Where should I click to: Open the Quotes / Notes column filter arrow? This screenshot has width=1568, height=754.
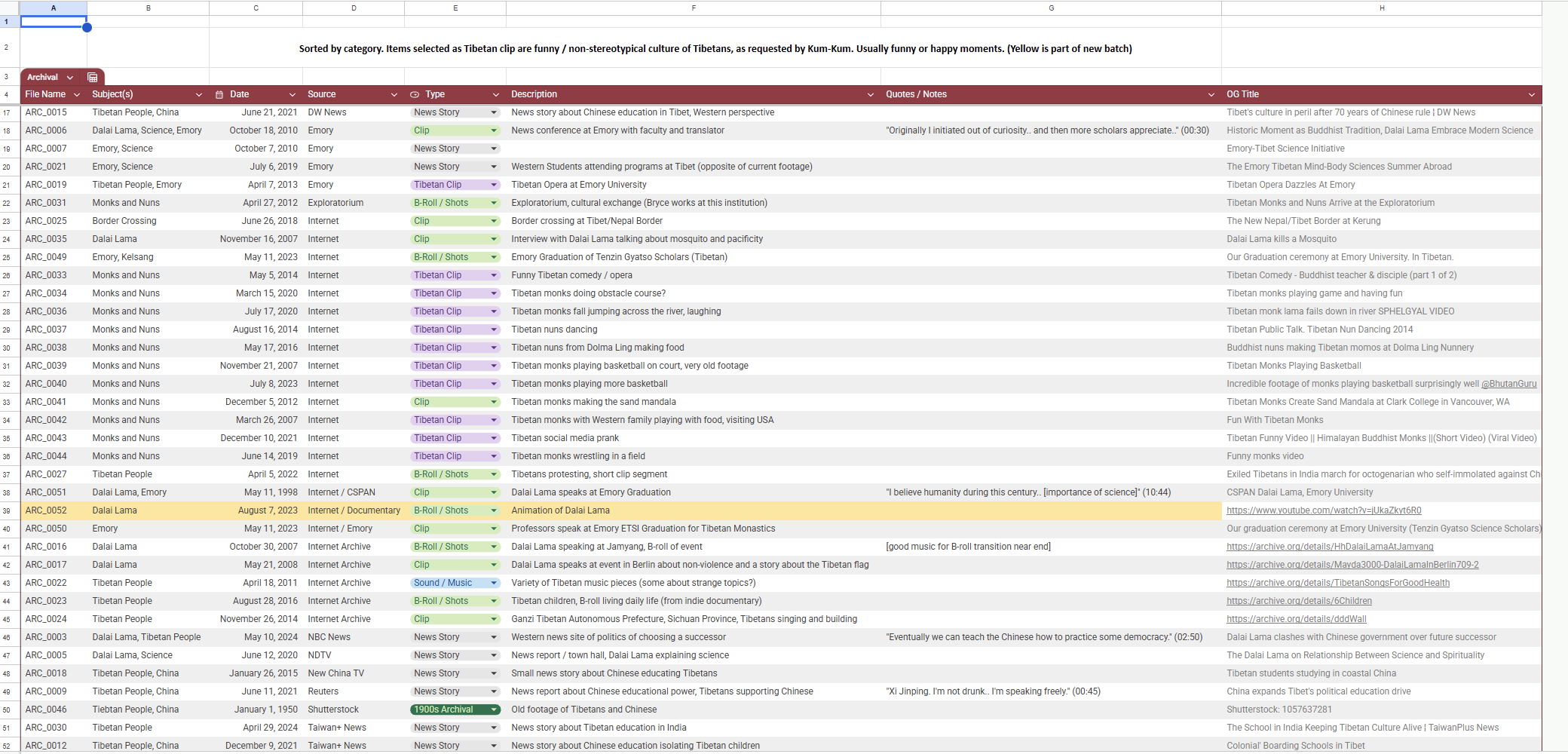point(1211,95)
